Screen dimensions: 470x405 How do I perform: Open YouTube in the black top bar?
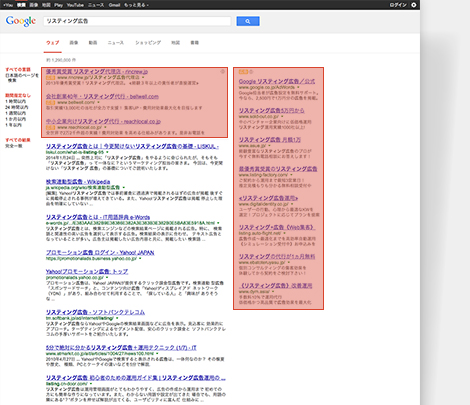pos(75,5)
